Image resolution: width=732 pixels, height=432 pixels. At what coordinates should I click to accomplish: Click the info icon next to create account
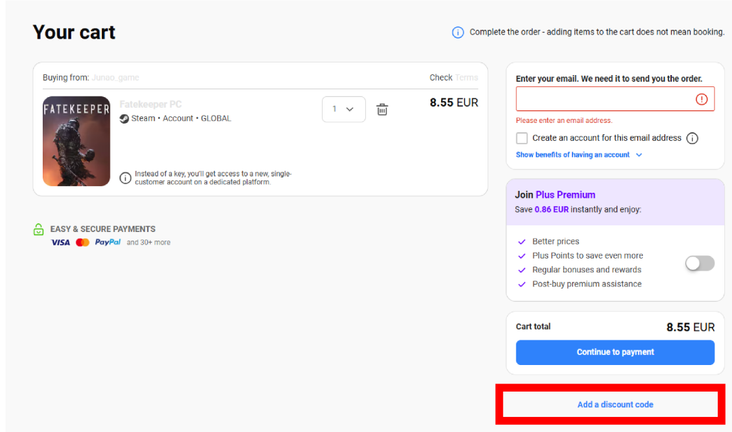tap(692, 138)
